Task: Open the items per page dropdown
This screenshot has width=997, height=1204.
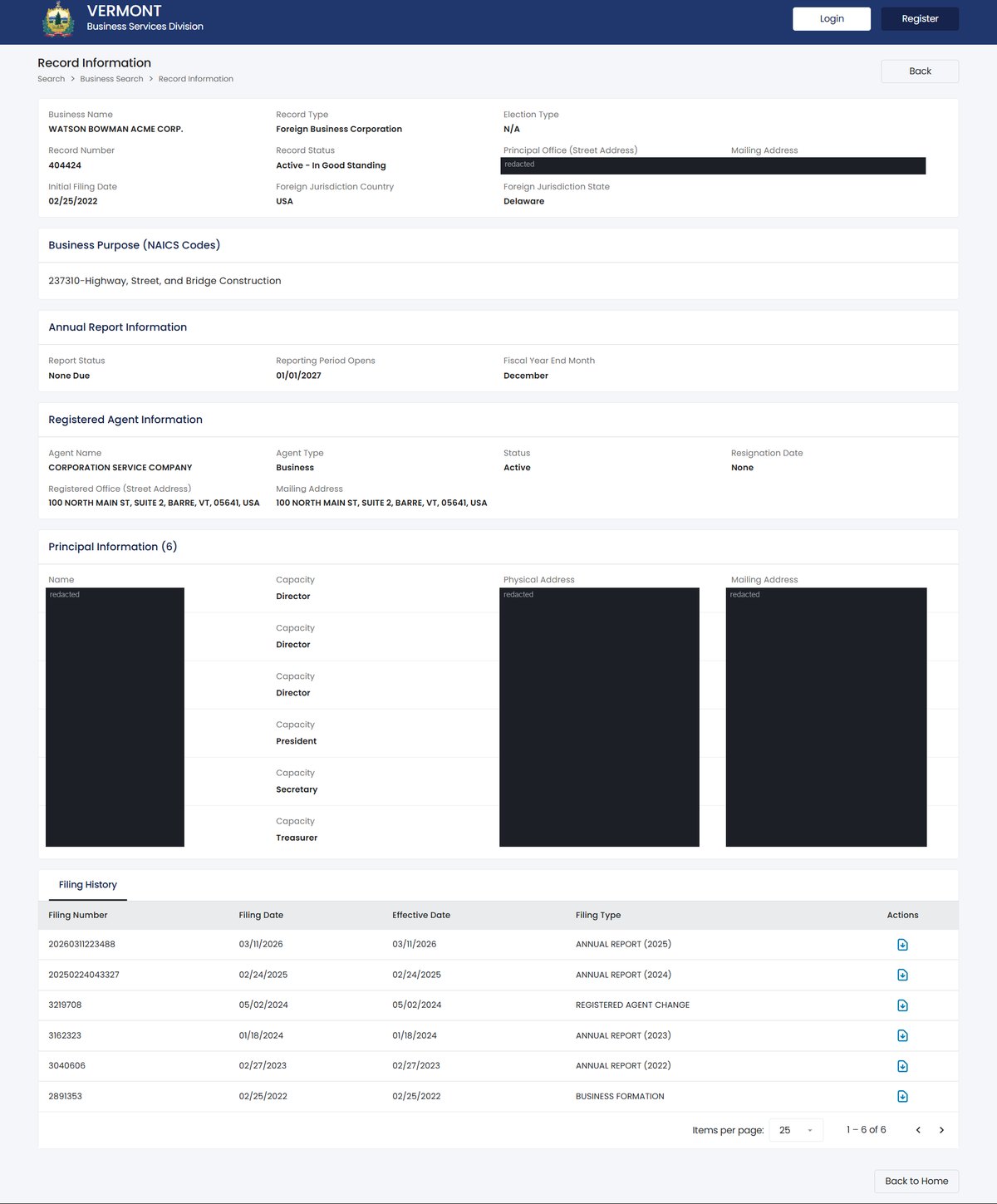Action: [796, 1130]
